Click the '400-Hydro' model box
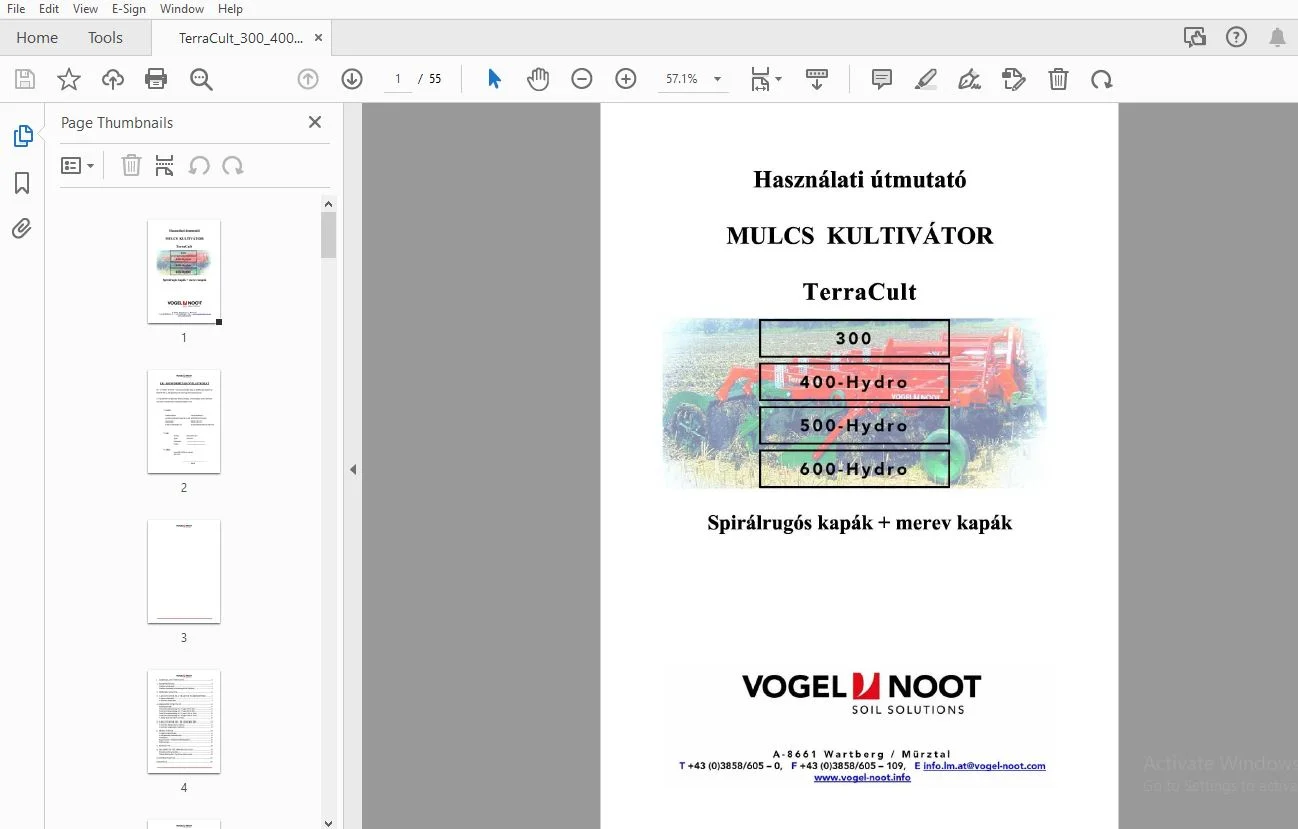Viewport: 1298px width, 829px height. tap(854, 382)
